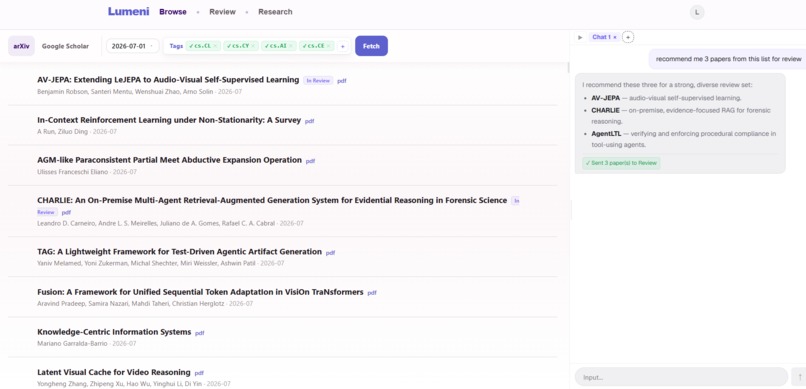Open the 2026-07-01 date dropdown
The width and height of the screenshot is (806, 389).
133,46
